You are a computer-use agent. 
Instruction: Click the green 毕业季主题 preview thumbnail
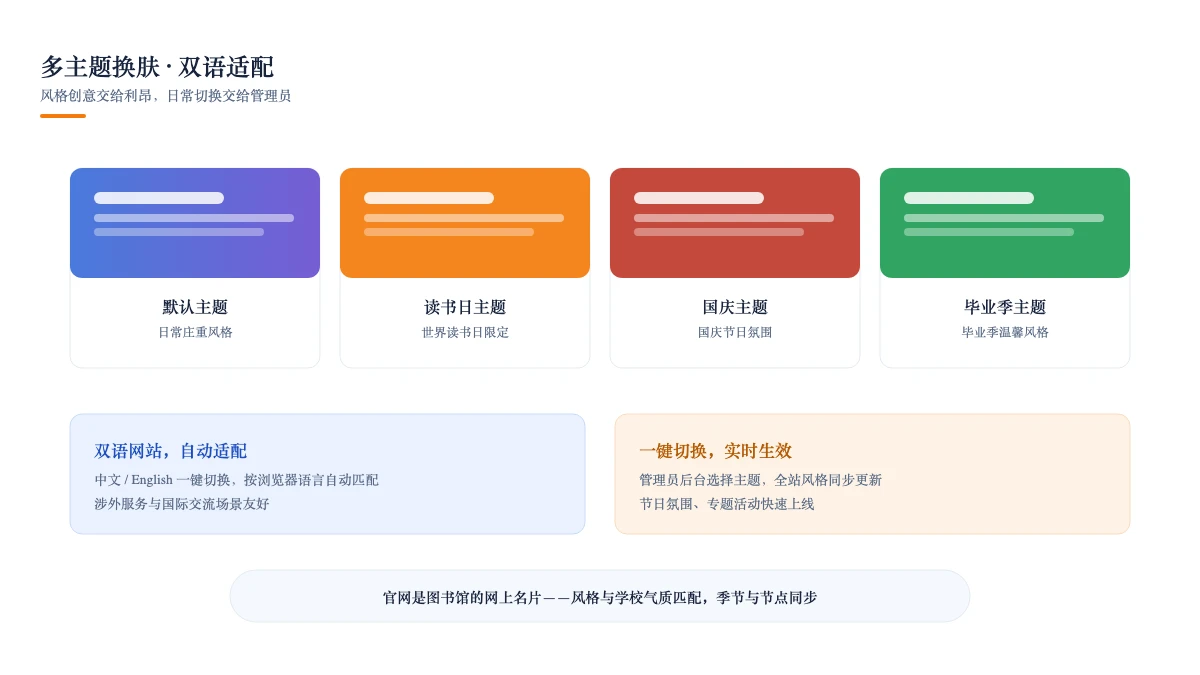(1005, 223)
